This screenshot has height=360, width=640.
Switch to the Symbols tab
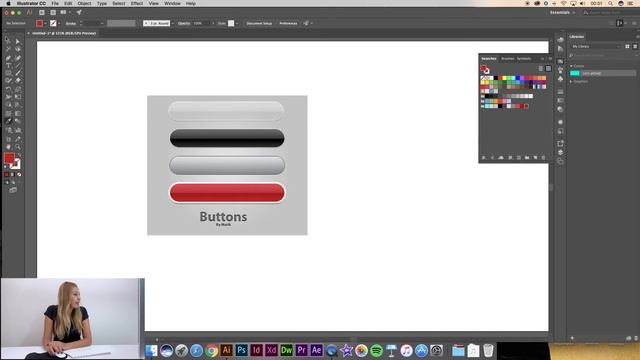[x=524, y=59]
